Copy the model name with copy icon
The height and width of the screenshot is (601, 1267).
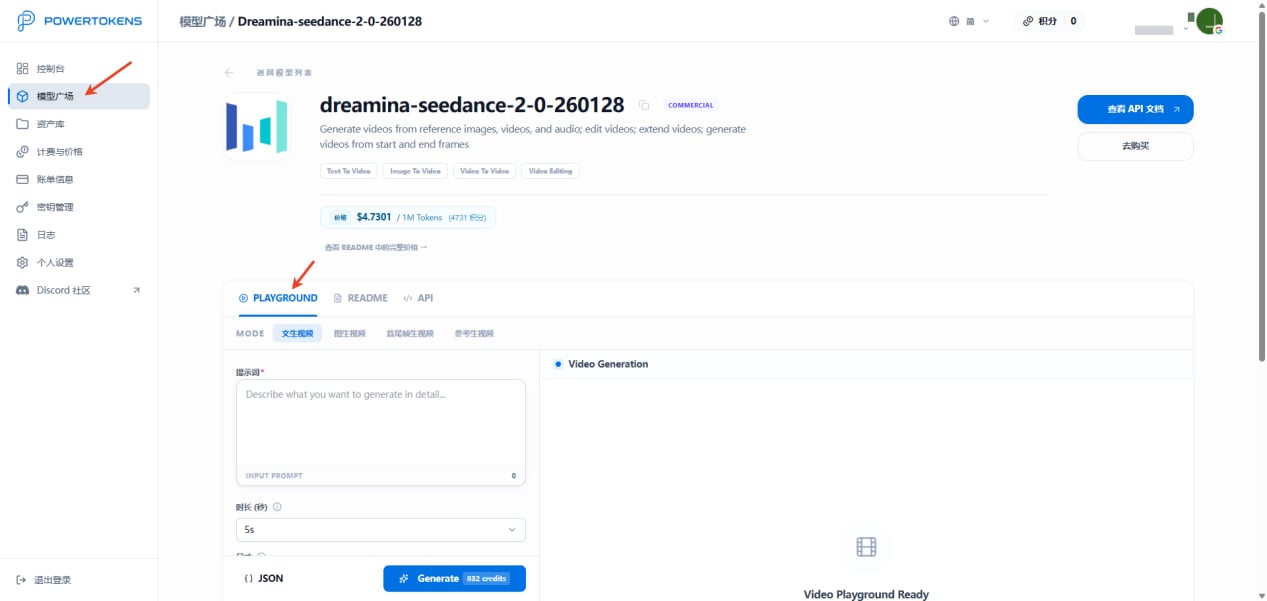pos(644,105)
